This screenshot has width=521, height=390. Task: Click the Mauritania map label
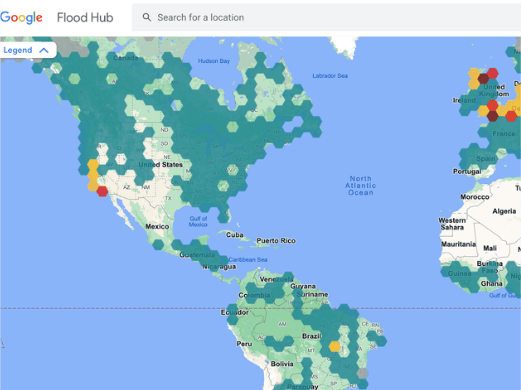[458, 244]
